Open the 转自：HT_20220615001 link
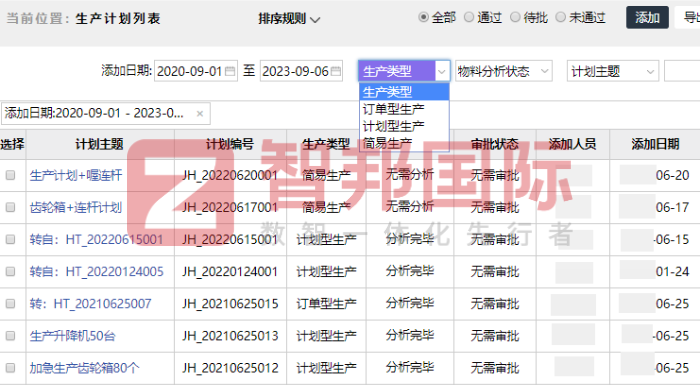The height and width of the screenshot is (385, 700). [x=96, y=239]
